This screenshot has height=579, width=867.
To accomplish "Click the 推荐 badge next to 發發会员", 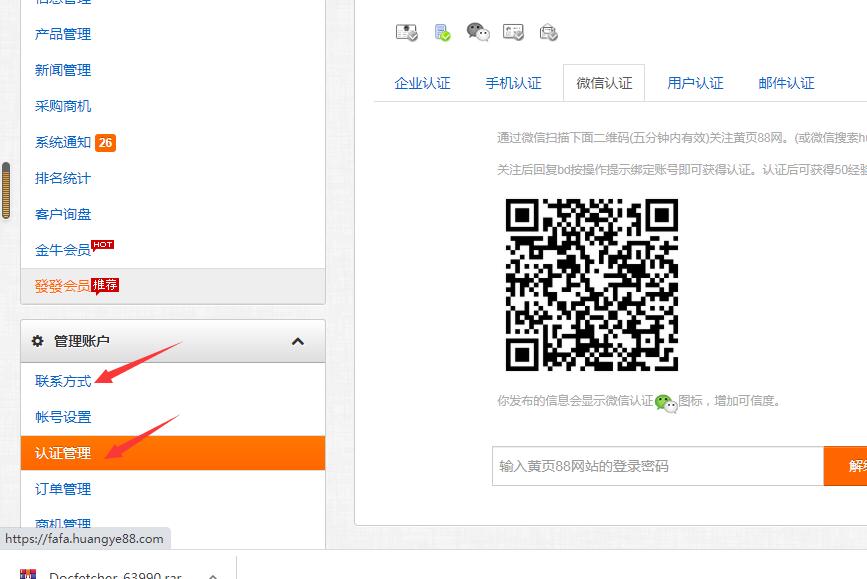I will [x=105, y=285].
